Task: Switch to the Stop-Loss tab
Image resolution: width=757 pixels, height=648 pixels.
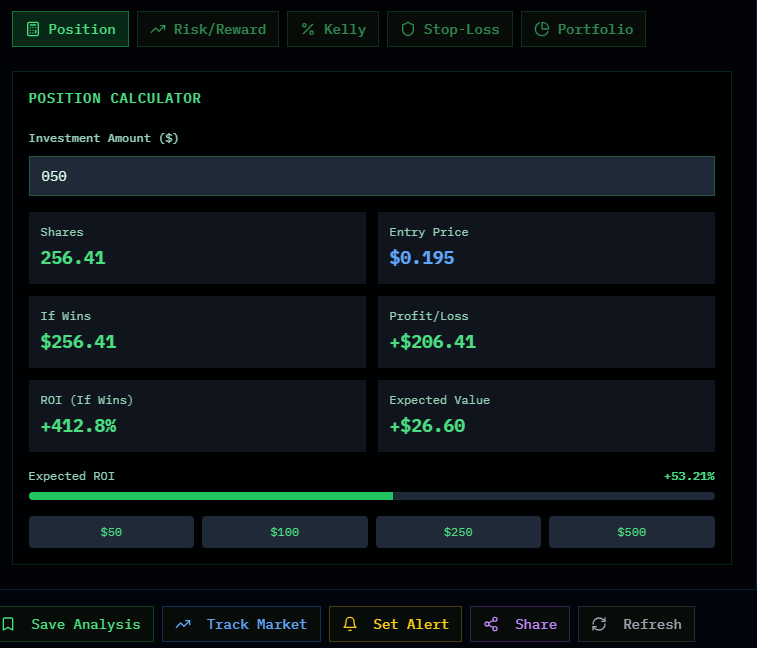Action: (450, 29)
